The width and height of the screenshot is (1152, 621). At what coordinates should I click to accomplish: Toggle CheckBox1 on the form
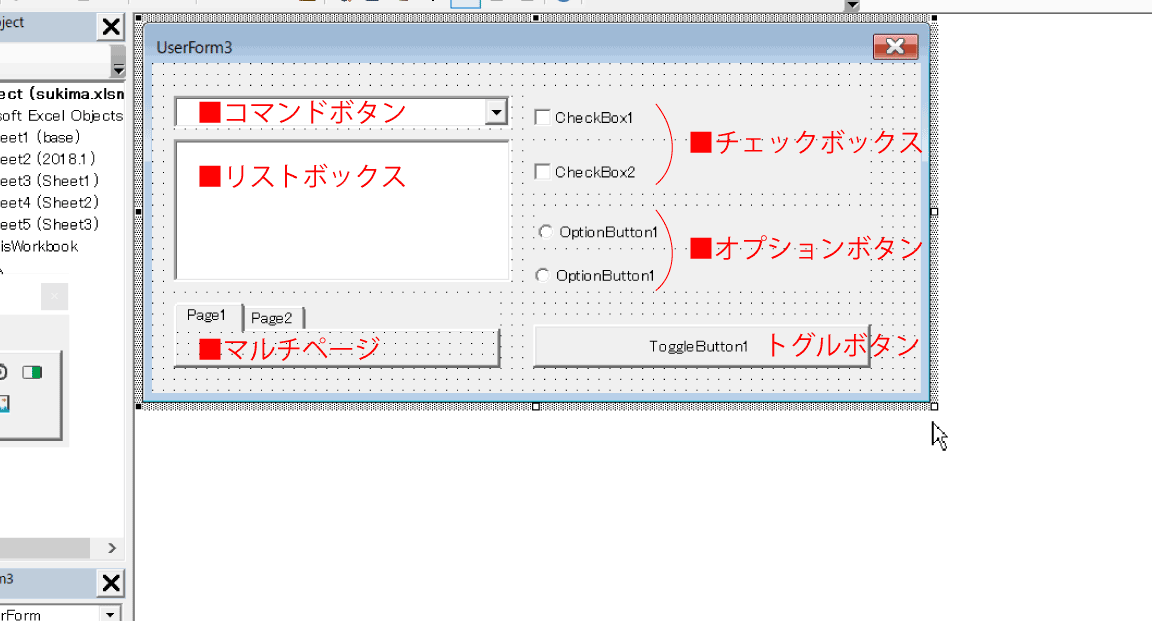542,117
